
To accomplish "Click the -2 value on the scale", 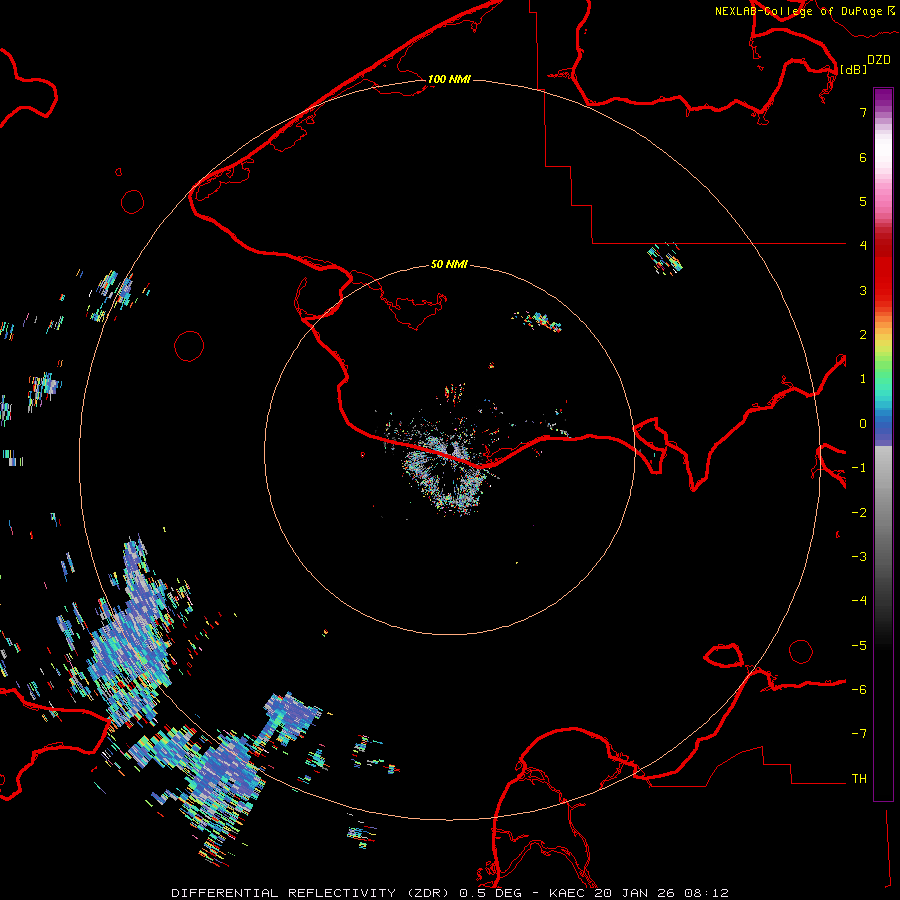I will (x=859, y=513).
